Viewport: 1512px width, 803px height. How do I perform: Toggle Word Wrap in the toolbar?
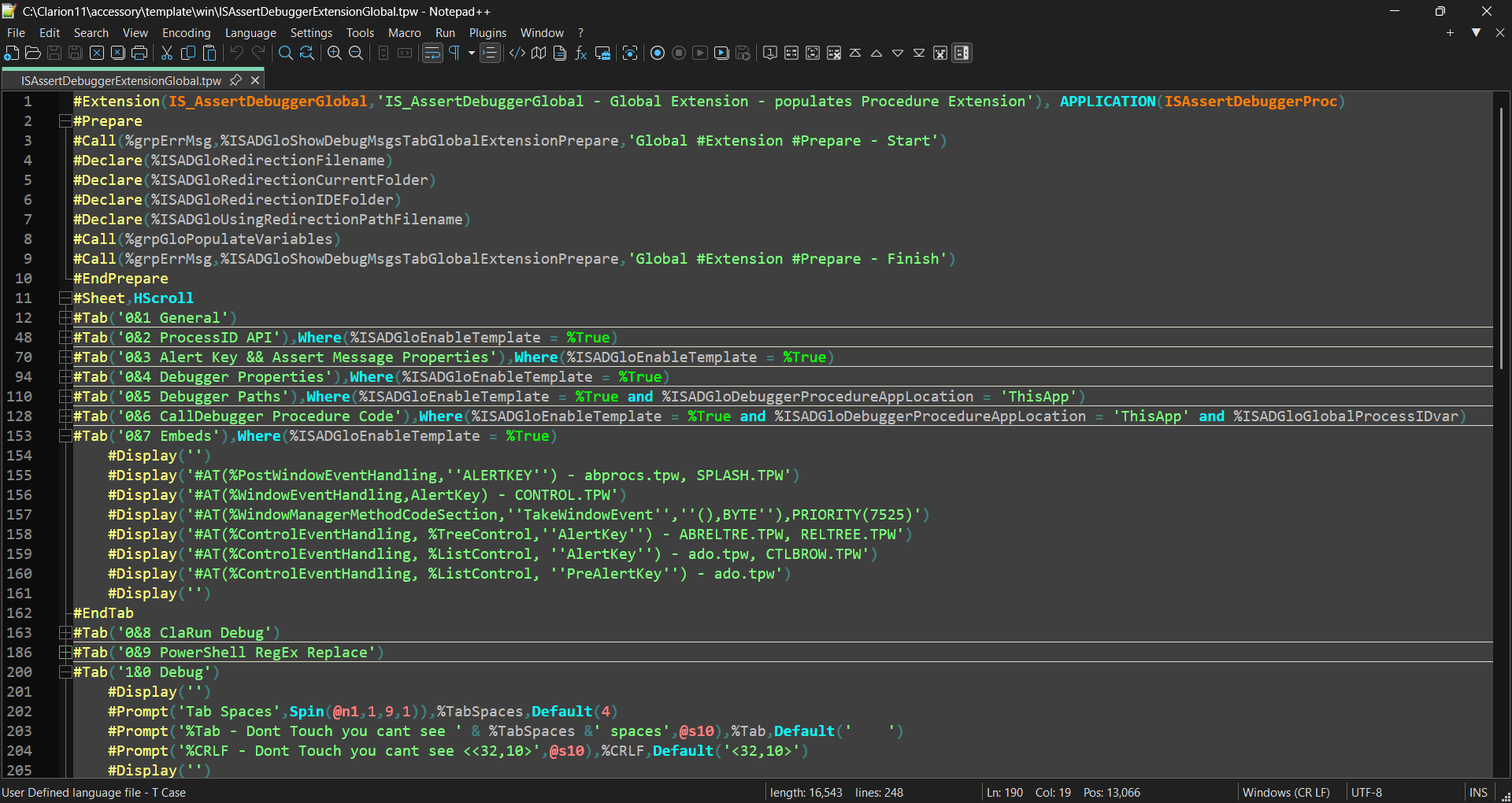(432, 53)
